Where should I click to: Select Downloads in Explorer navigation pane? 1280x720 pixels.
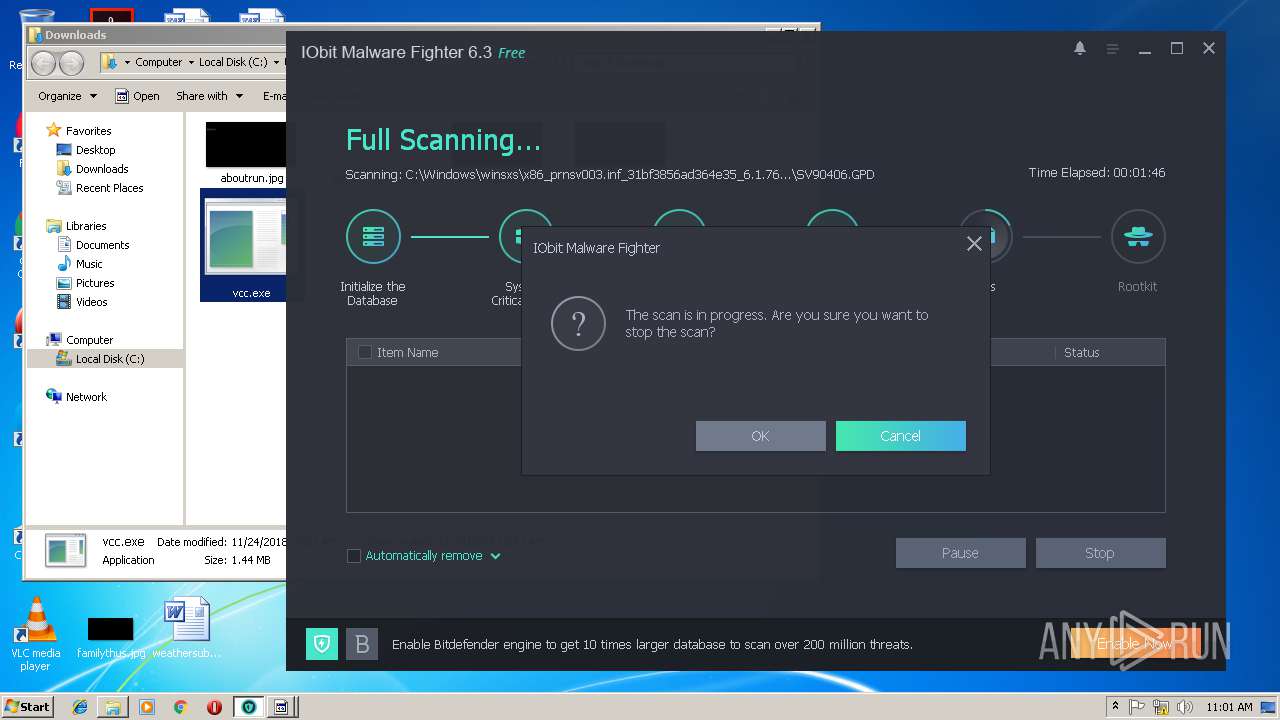pyautogui.click(x=102, y=169)
